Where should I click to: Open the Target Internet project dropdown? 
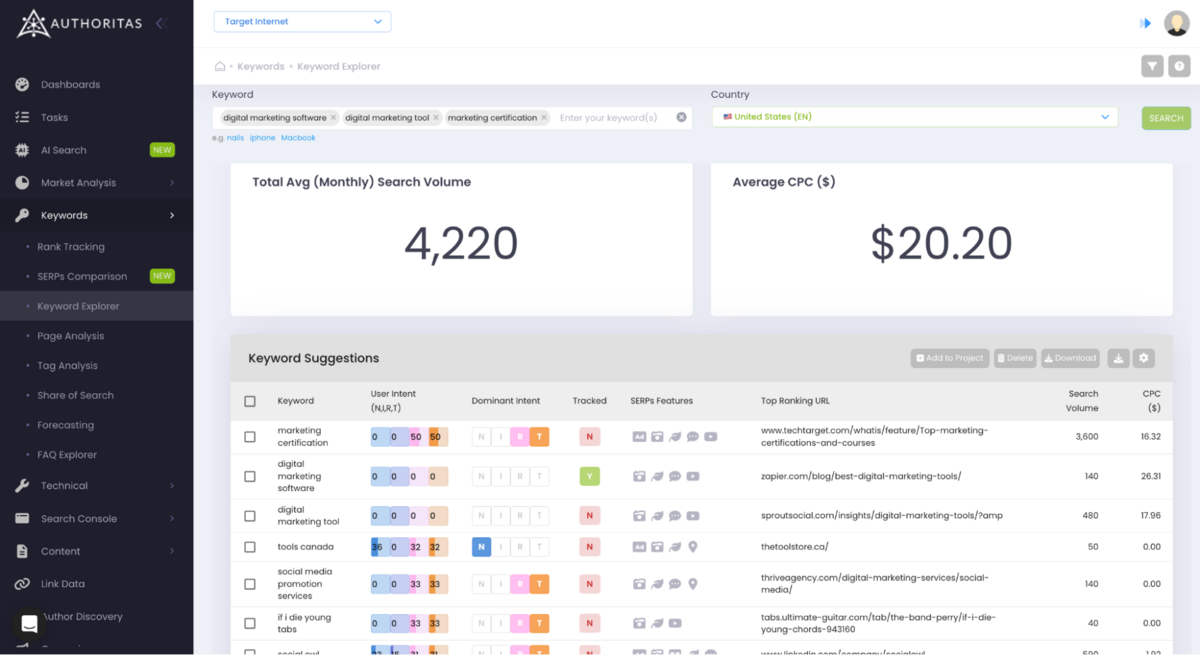[x=302, y=21]
